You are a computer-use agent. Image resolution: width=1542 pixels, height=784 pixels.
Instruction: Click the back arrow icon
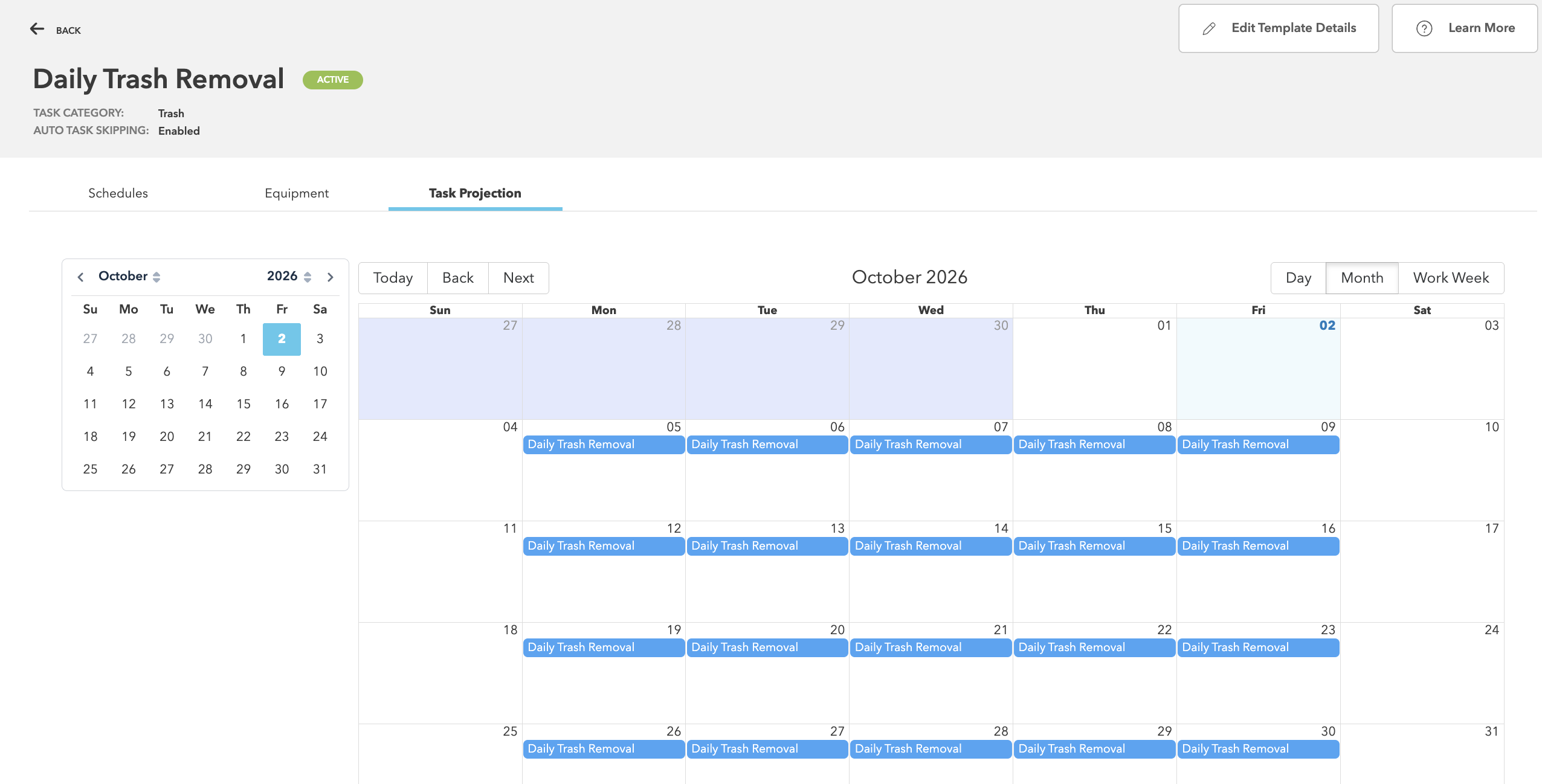[x=37, y=29]
